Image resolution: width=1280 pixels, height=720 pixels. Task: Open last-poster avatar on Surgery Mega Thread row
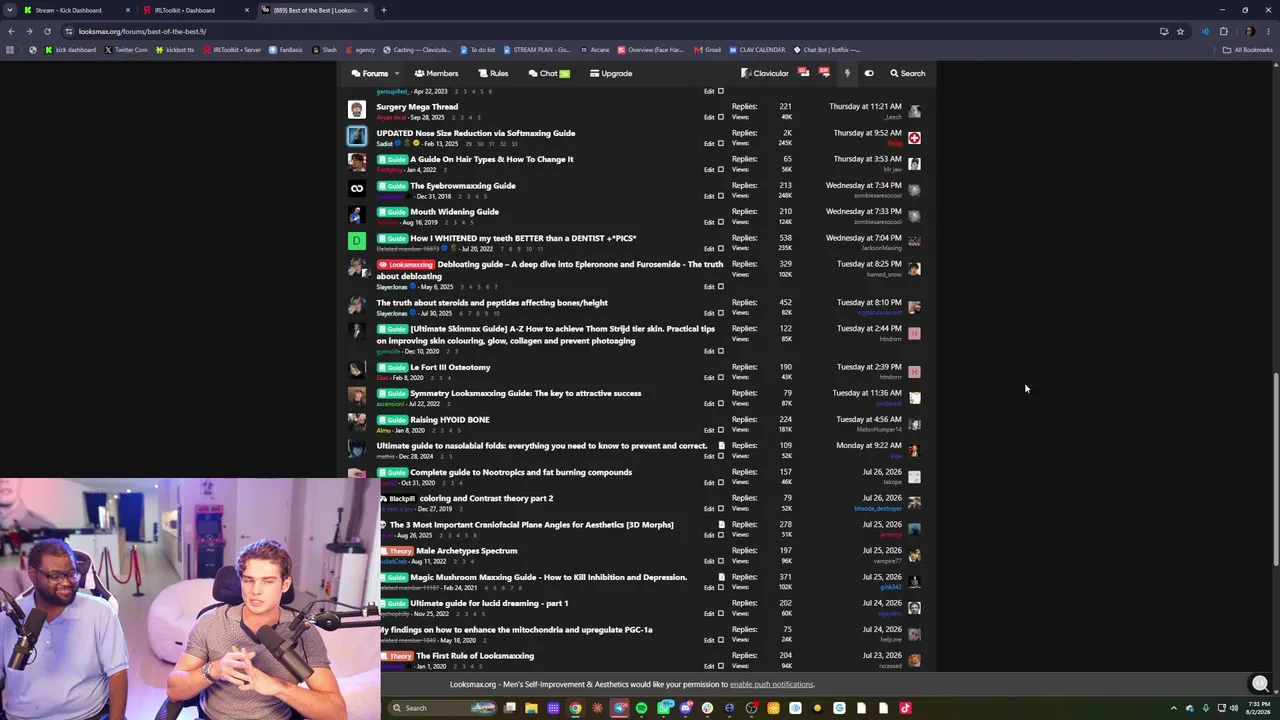[914, 111]
